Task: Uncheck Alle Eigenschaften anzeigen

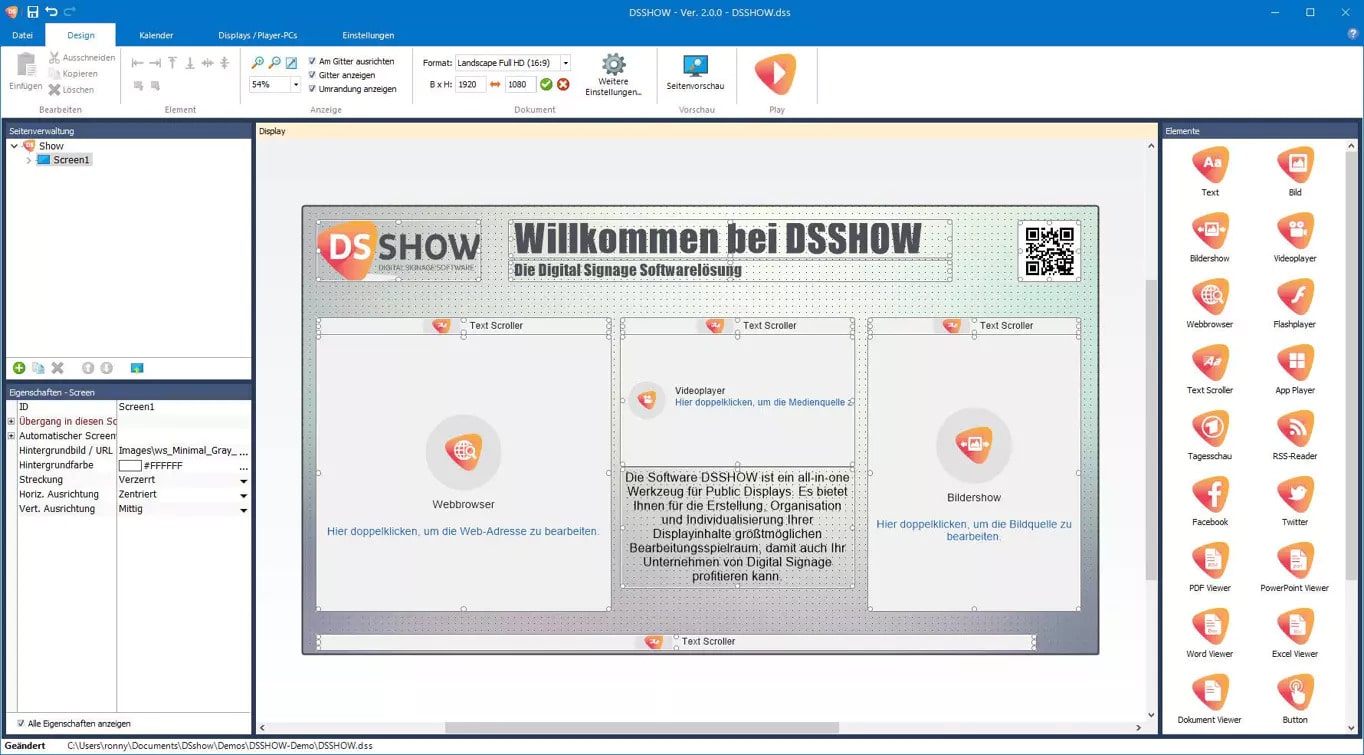Action: pyautogui.click(x=21, y=723)
